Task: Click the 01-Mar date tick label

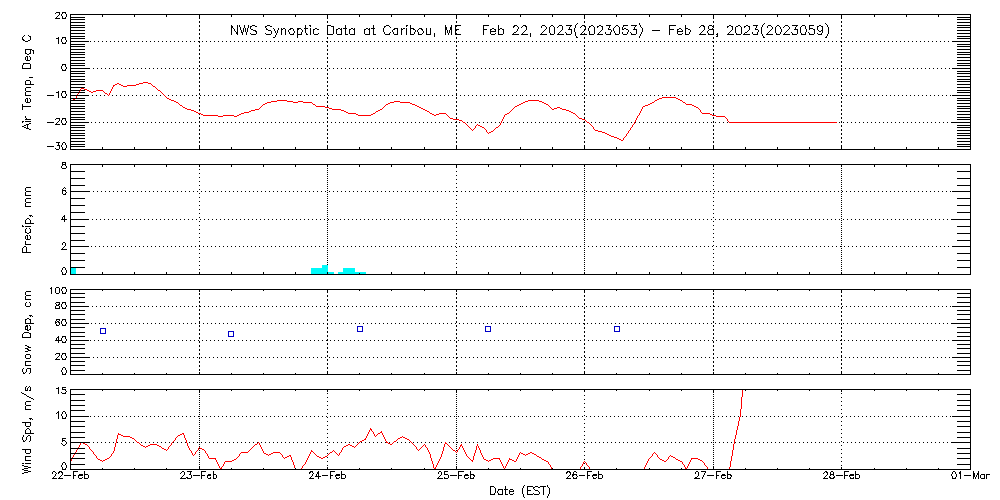Action: tap(970, 478)
